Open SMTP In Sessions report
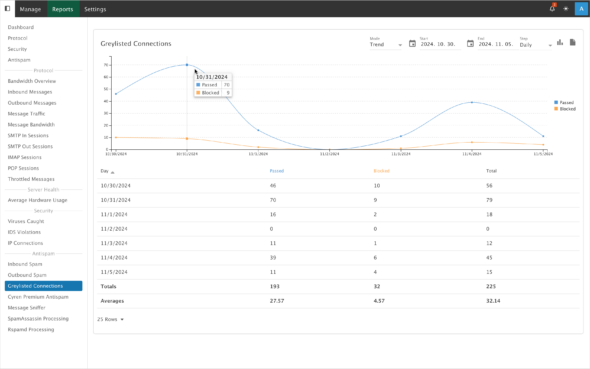 [28, 135]
